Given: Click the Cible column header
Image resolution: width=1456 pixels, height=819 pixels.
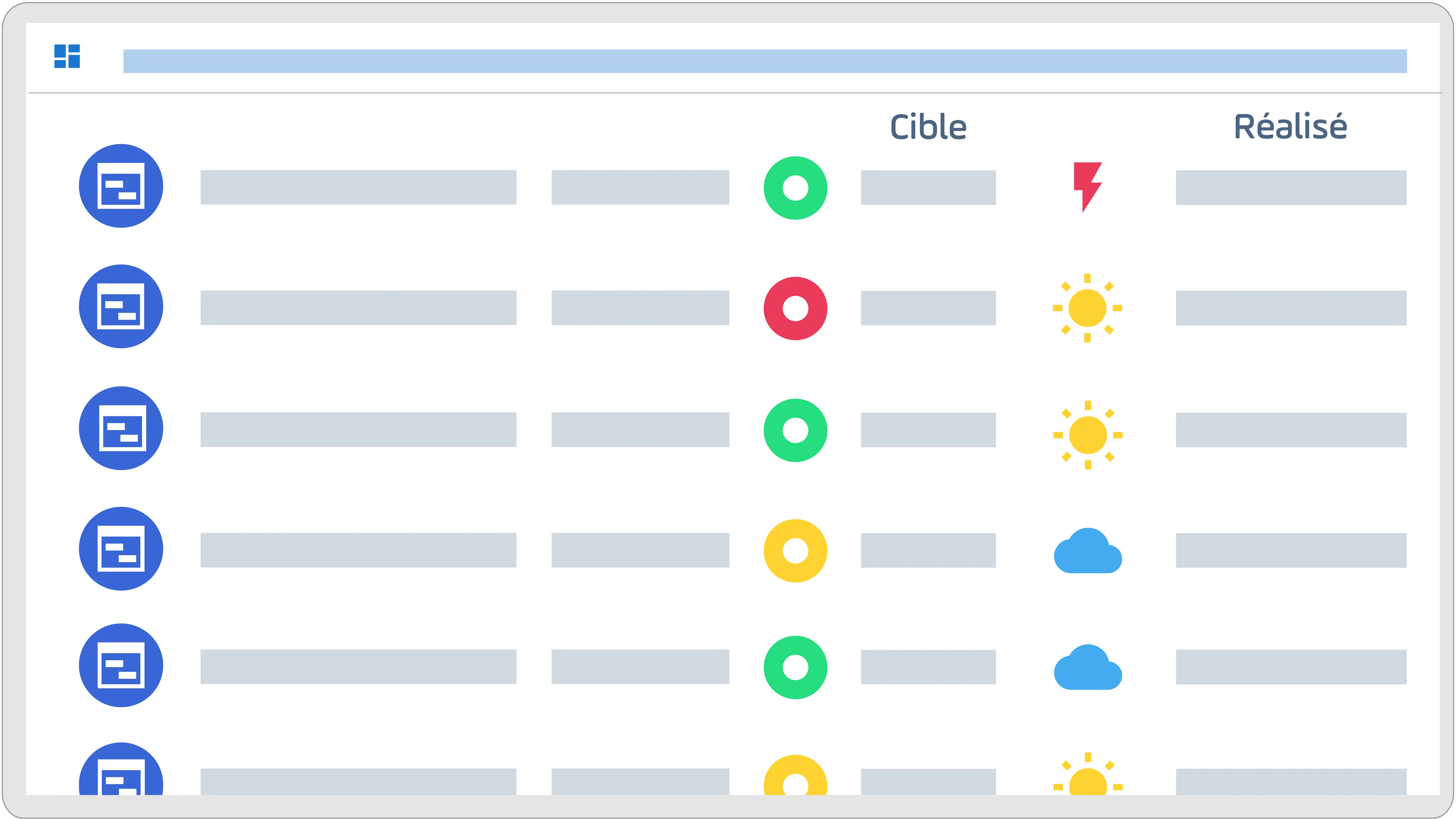Looking at the screenshot, I should coord(928,127).
